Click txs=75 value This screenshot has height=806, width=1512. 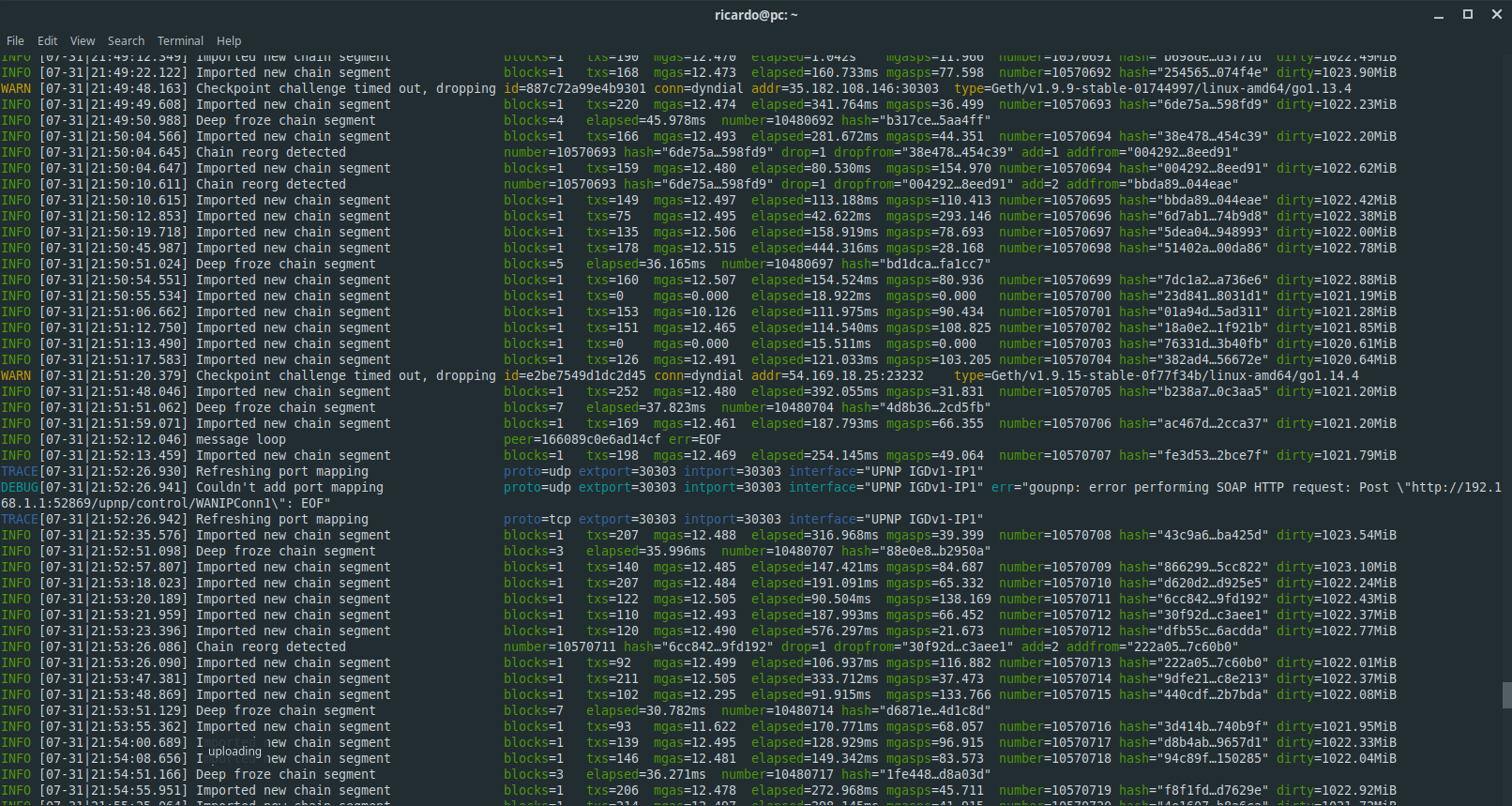[609, 216]
